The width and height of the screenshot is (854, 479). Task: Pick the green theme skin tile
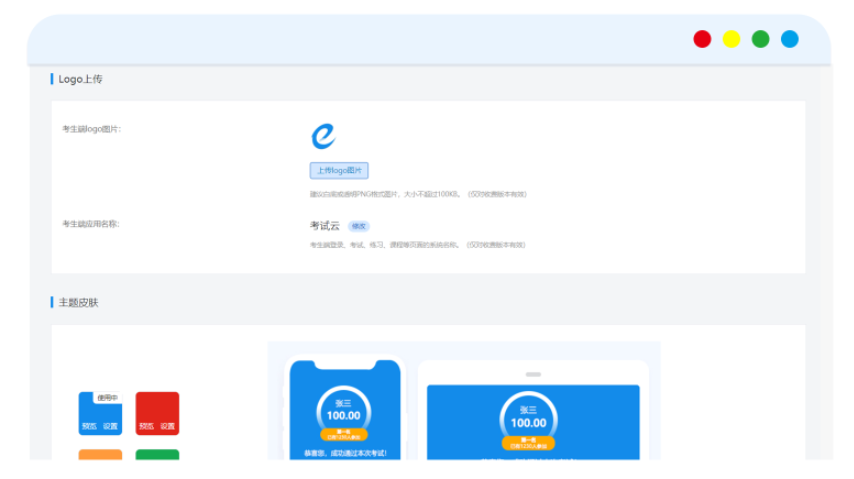[x=157, y=454]
